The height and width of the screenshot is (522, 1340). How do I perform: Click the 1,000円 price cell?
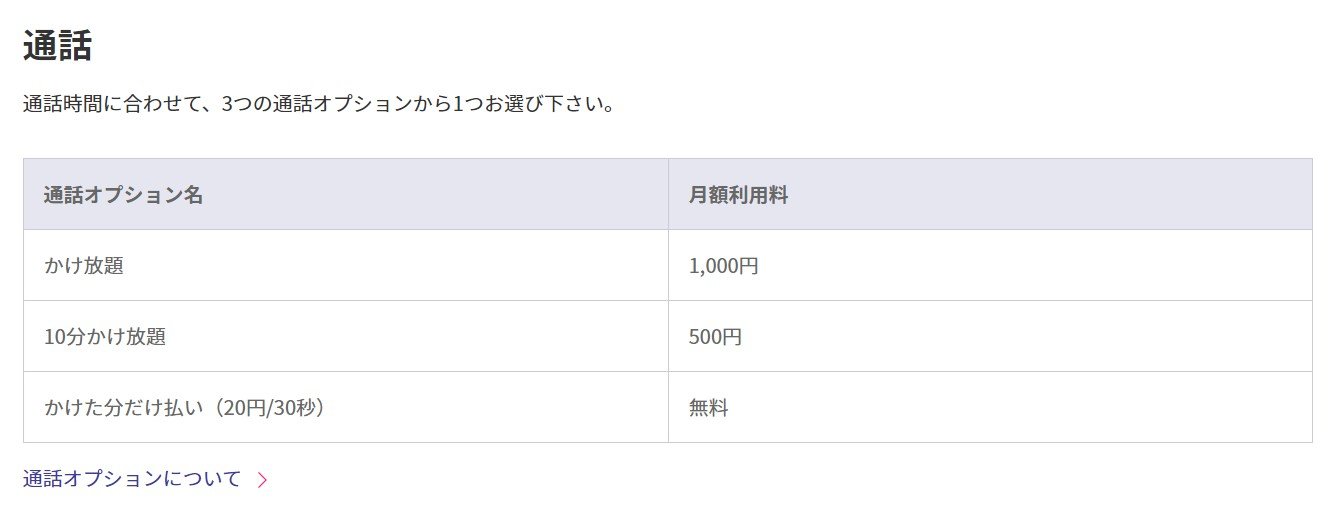click(990, 266)
